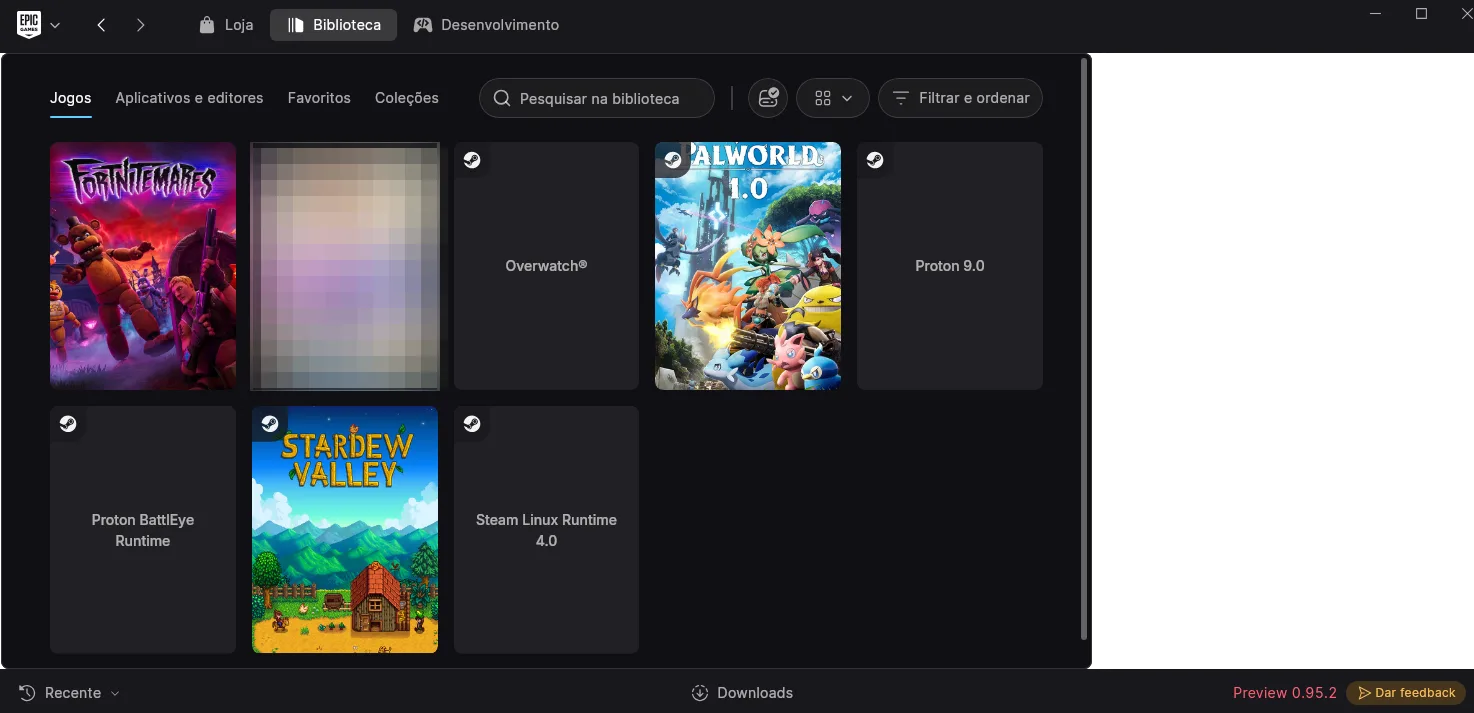Viewport: 1474px width, 713px height.
Task: Open the Fortnitemares game tile
Action: 143,266
